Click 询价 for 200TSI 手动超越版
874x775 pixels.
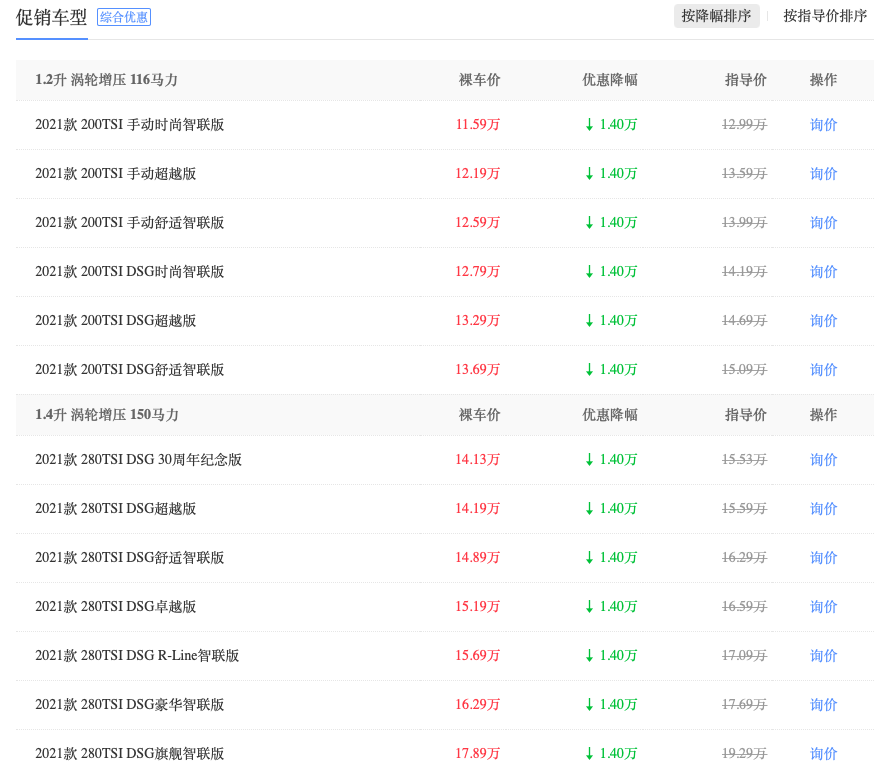click(x=823, y=174)
